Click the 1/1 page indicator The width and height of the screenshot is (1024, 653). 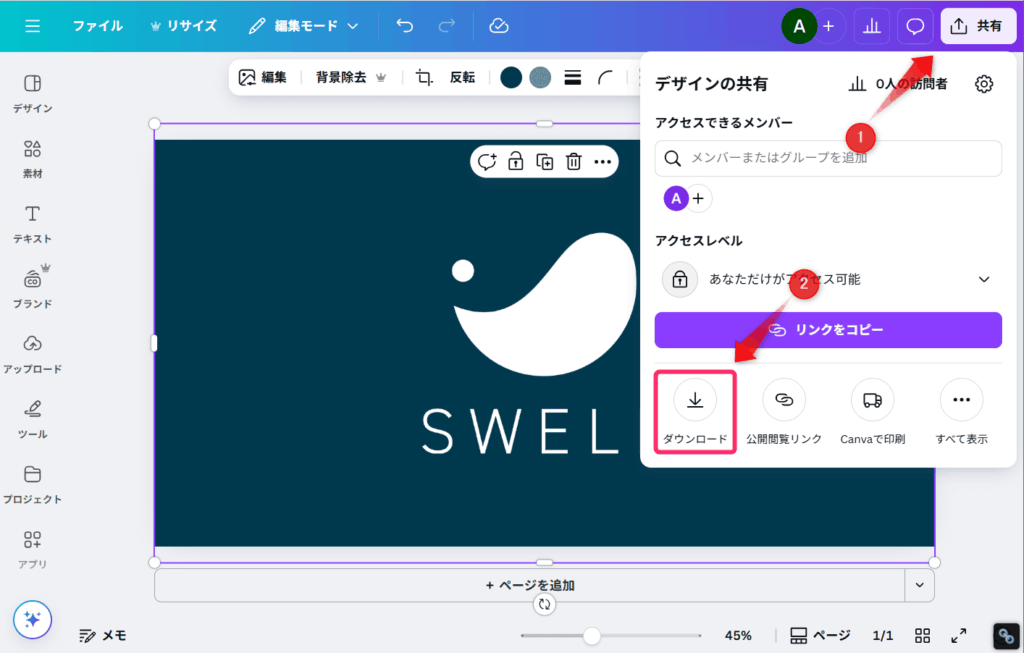(882, 635)
